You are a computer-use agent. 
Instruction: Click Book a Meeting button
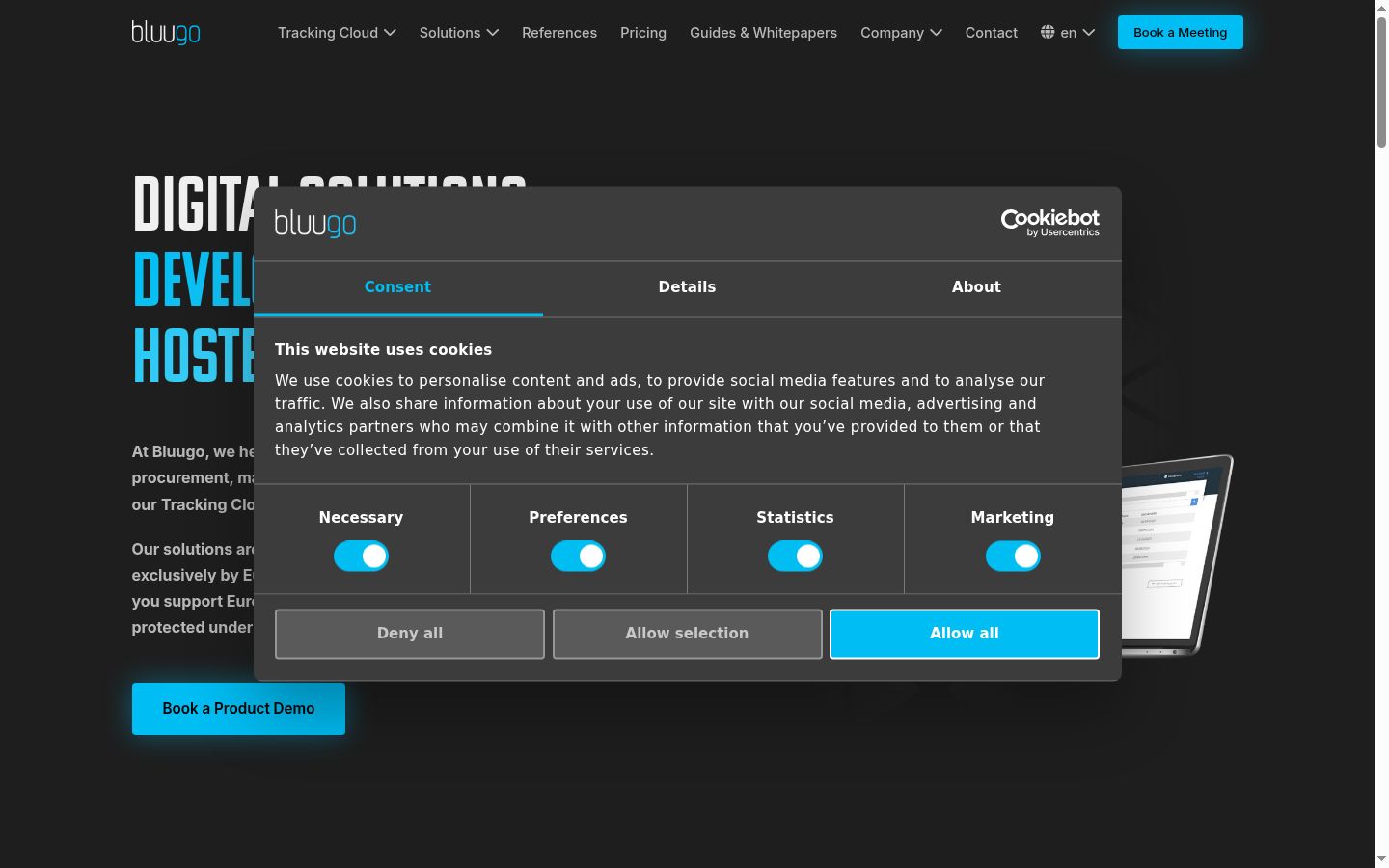point(1181,33)
